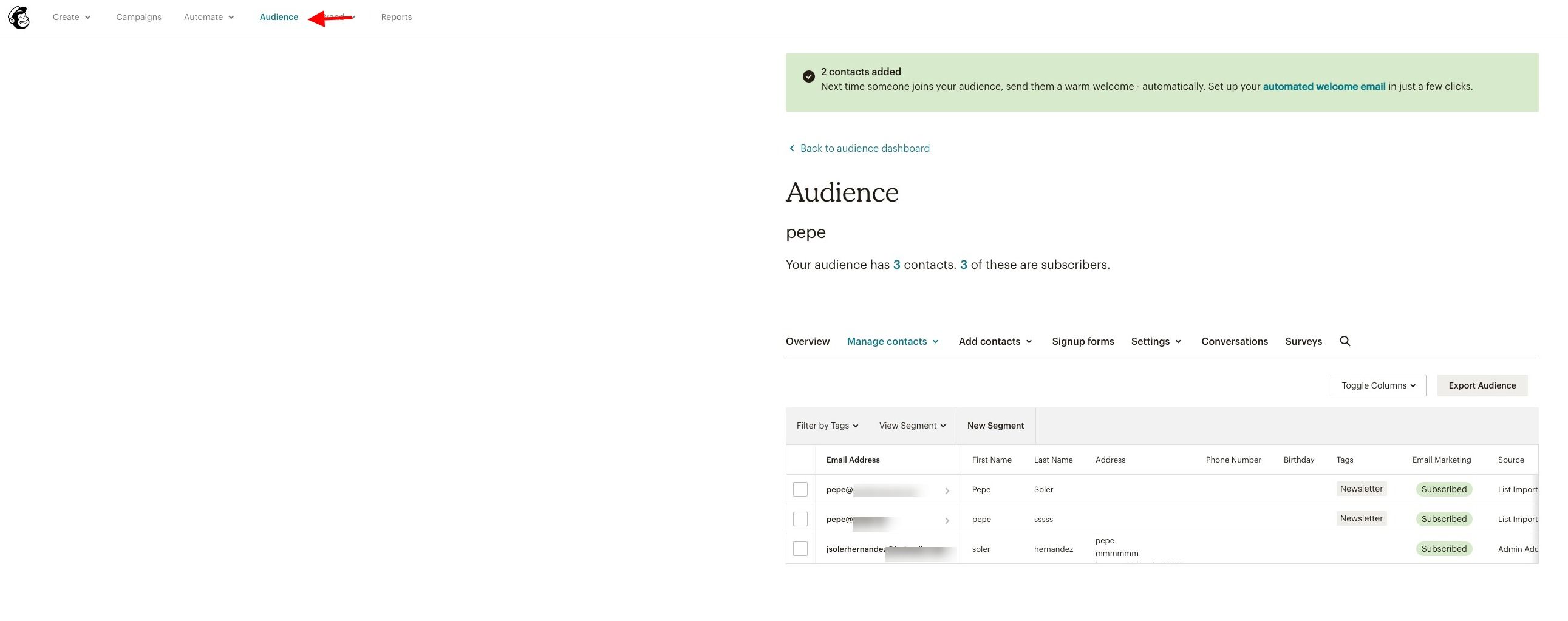Expand the Automate menu
Screen dimensions: 1568x621
(209, 17)
